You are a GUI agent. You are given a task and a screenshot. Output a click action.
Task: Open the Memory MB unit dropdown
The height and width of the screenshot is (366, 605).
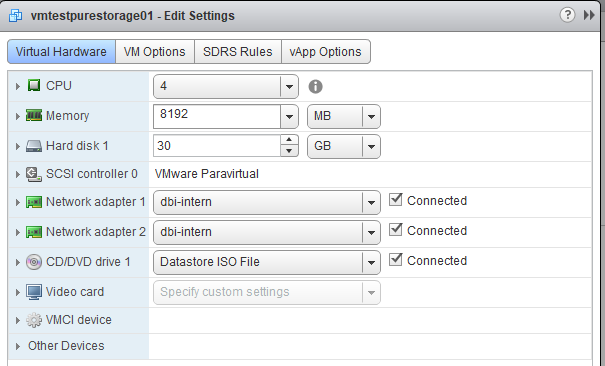(x=344, y=116)
